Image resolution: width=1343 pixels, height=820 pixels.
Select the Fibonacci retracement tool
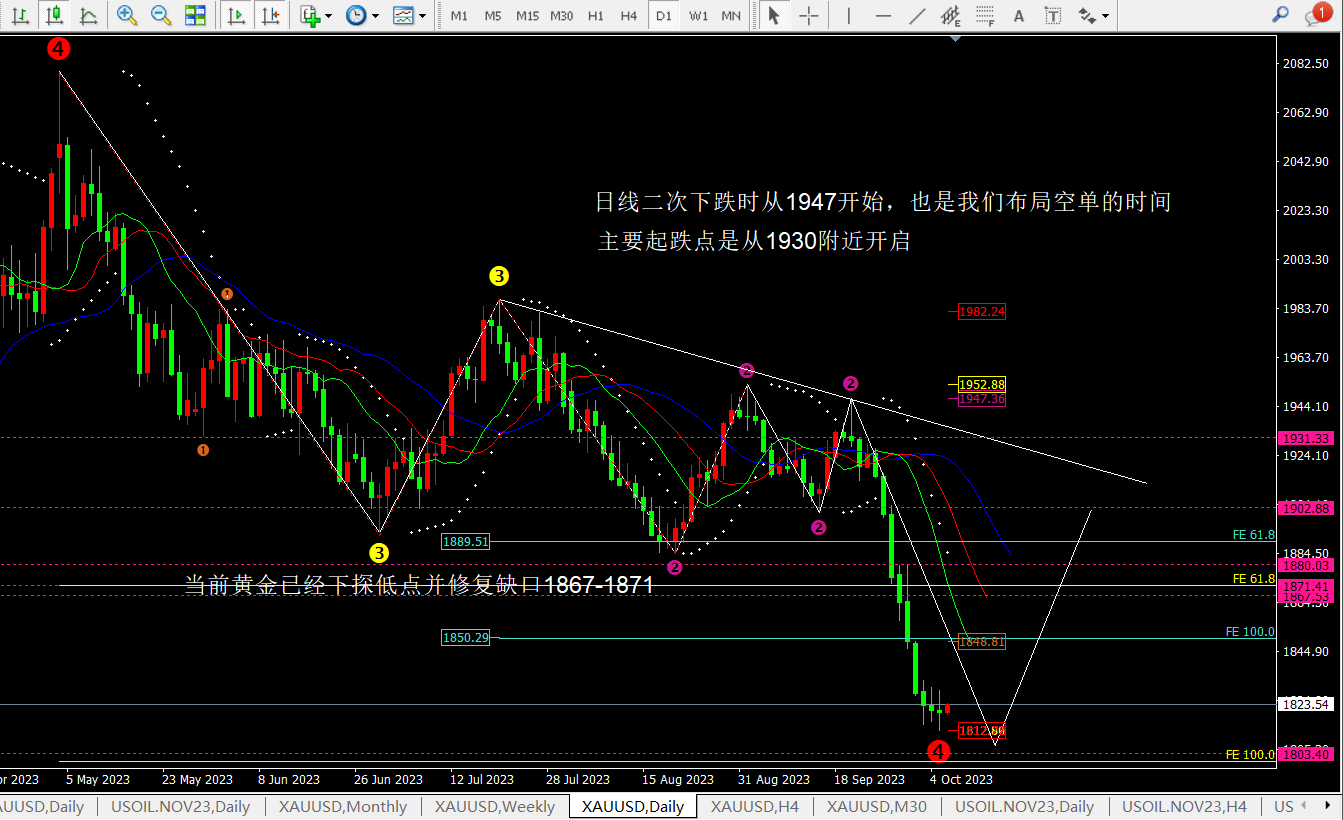985,15
